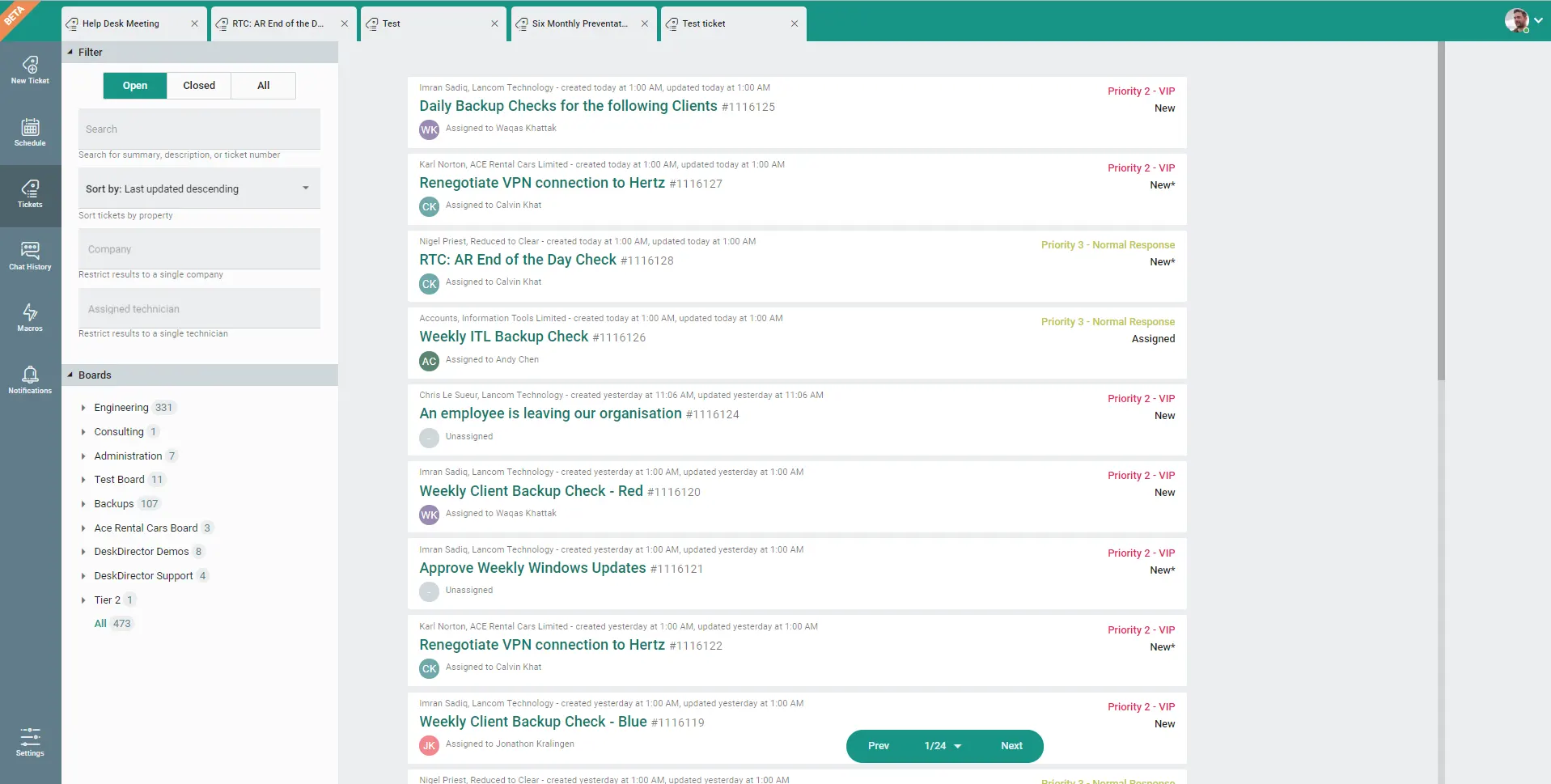Image resolution: width=1551 pixels, height=784 pixels.
Task: Click the Company filter field
Action: coord(199,249)
